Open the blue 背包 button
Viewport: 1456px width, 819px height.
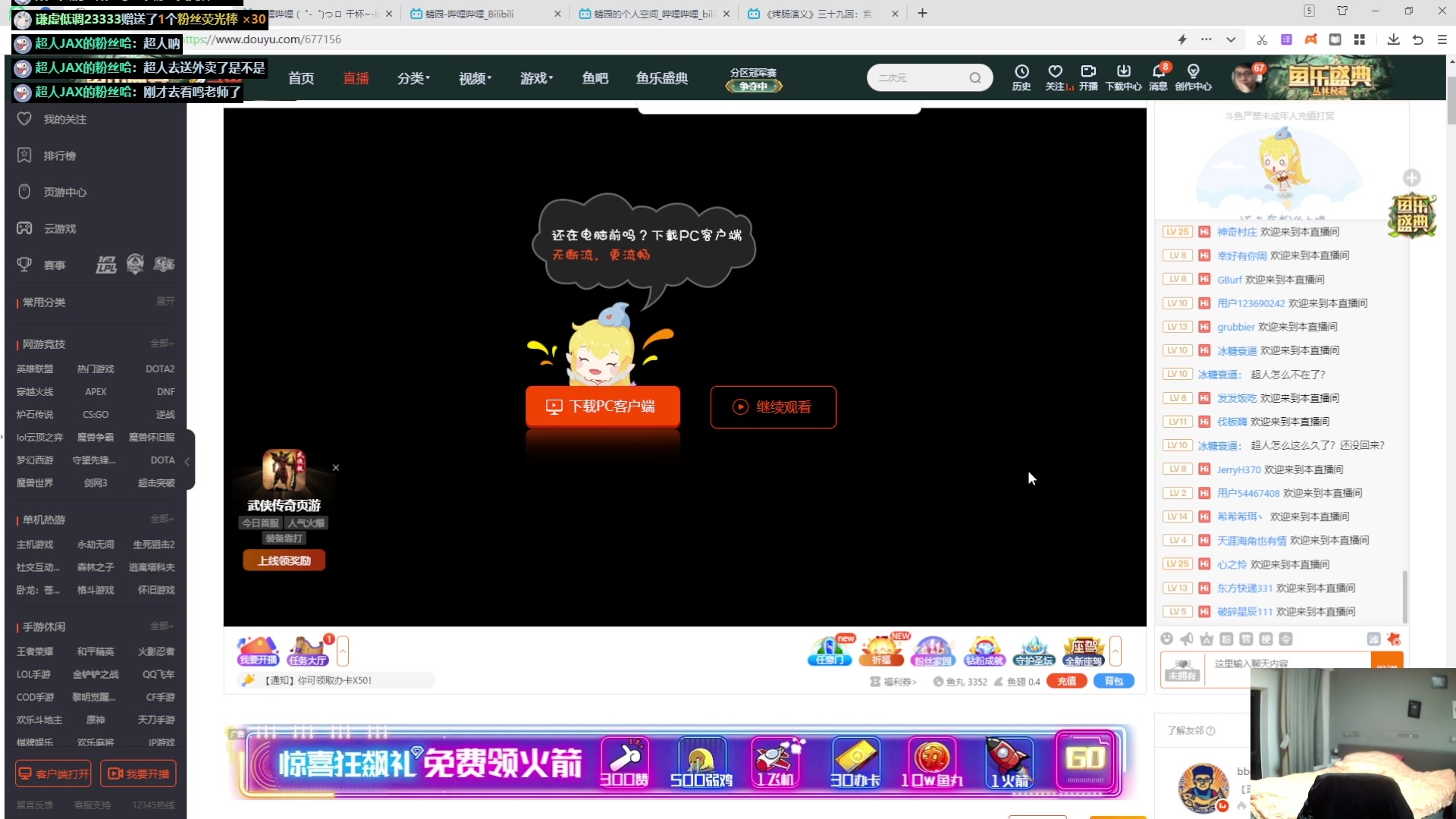[x=1114, y=681]
